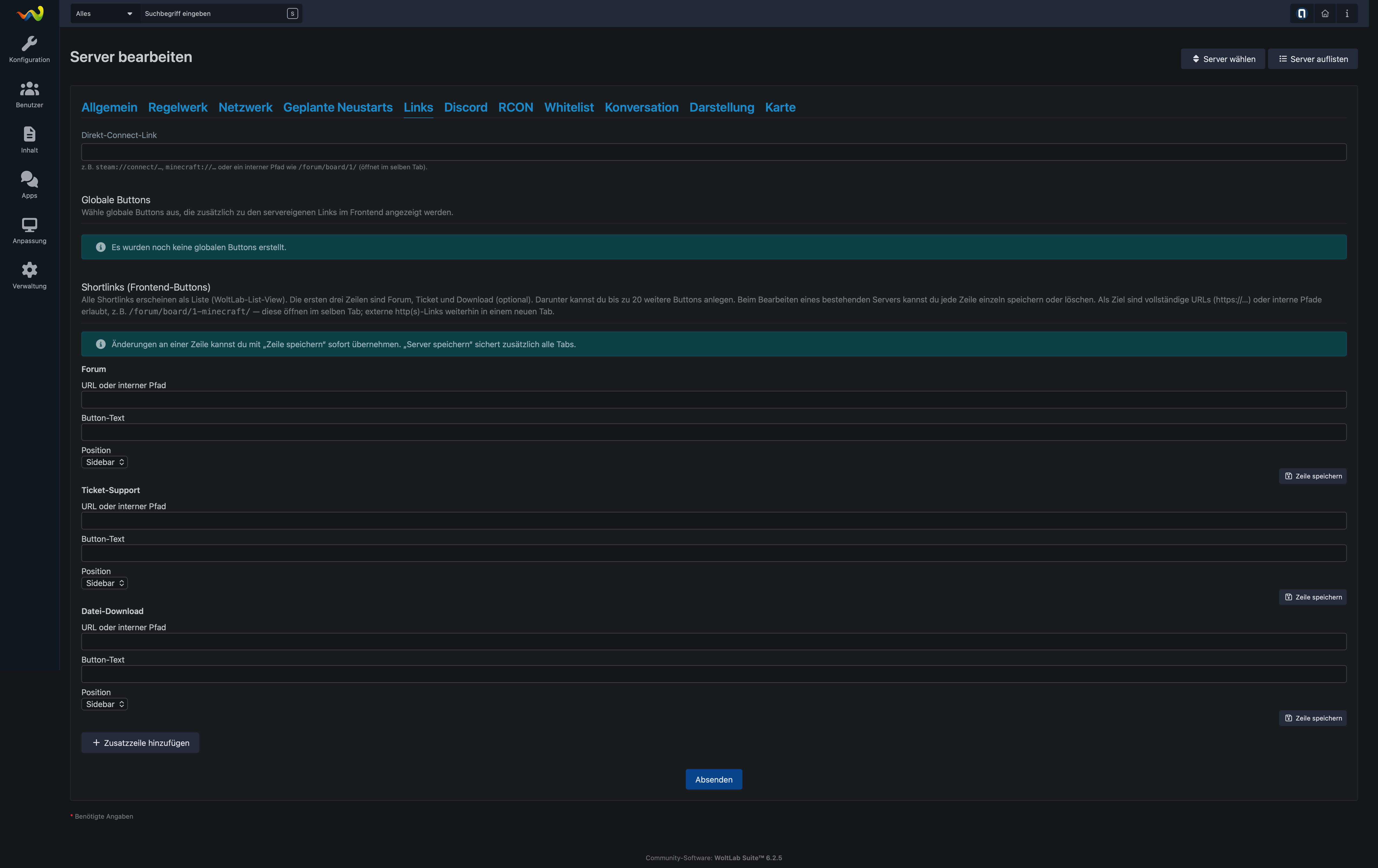Viewport: 1378px width, 868px height.
Task: Select the Links tab
Action: (418, 107)
